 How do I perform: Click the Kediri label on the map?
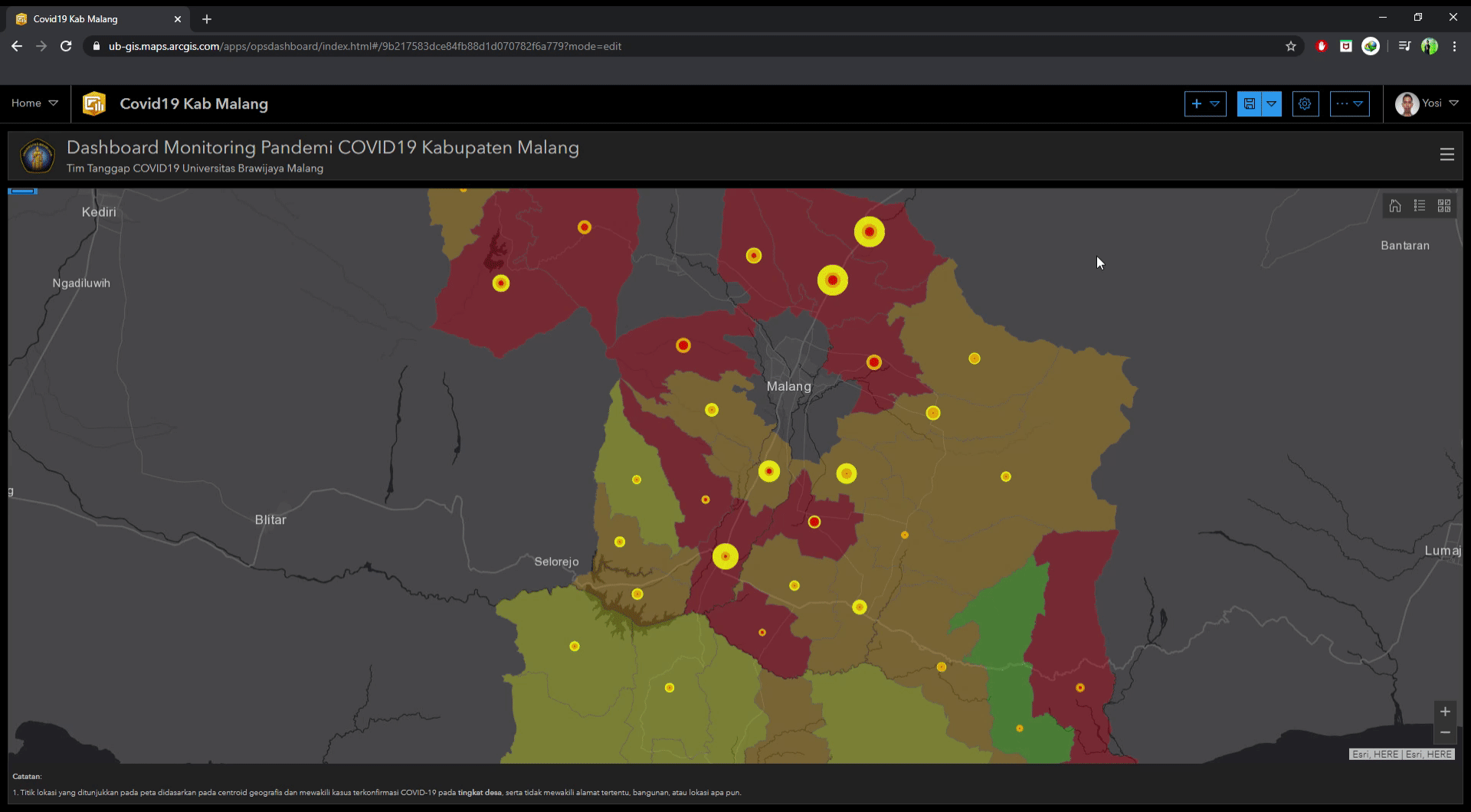pyautogui.click(x=99, y=212)
